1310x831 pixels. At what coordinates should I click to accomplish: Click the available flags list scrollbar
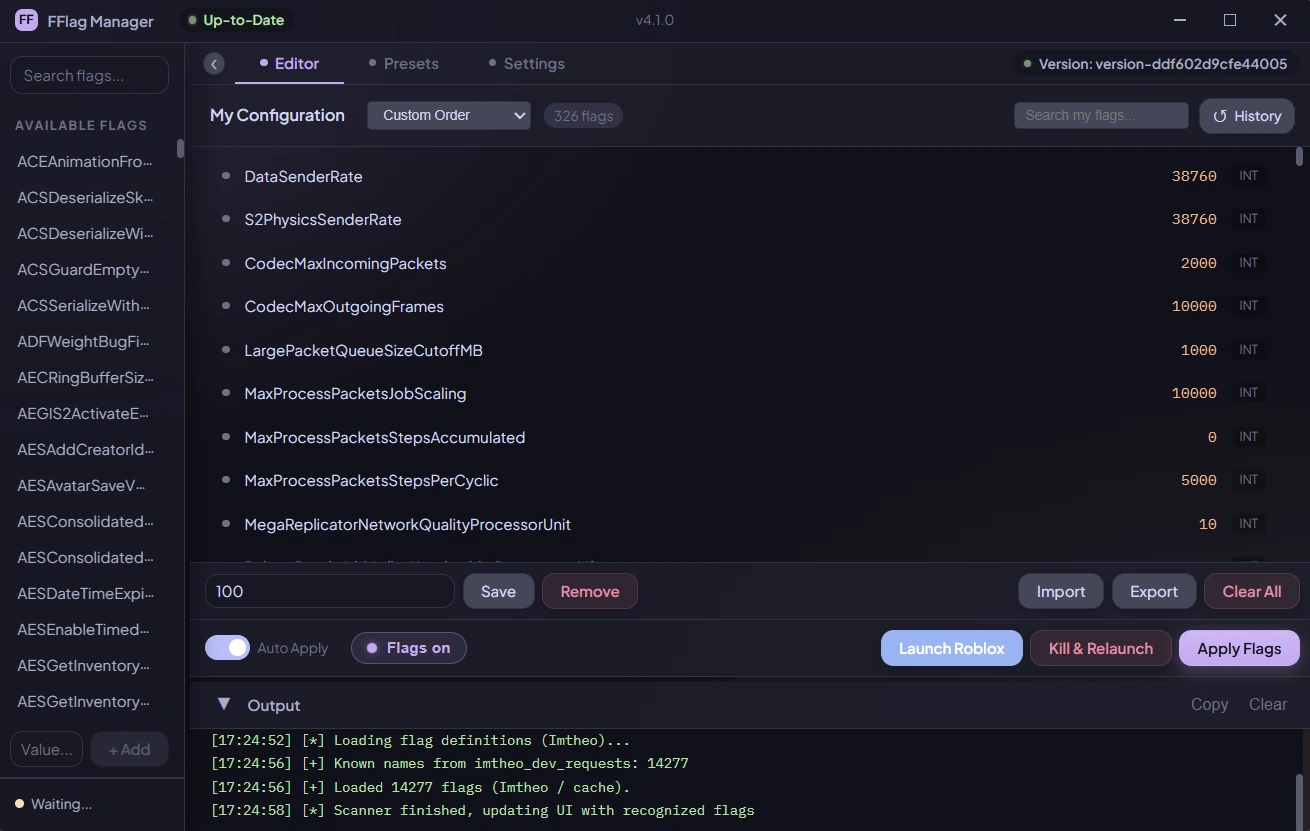click(181, 148)
